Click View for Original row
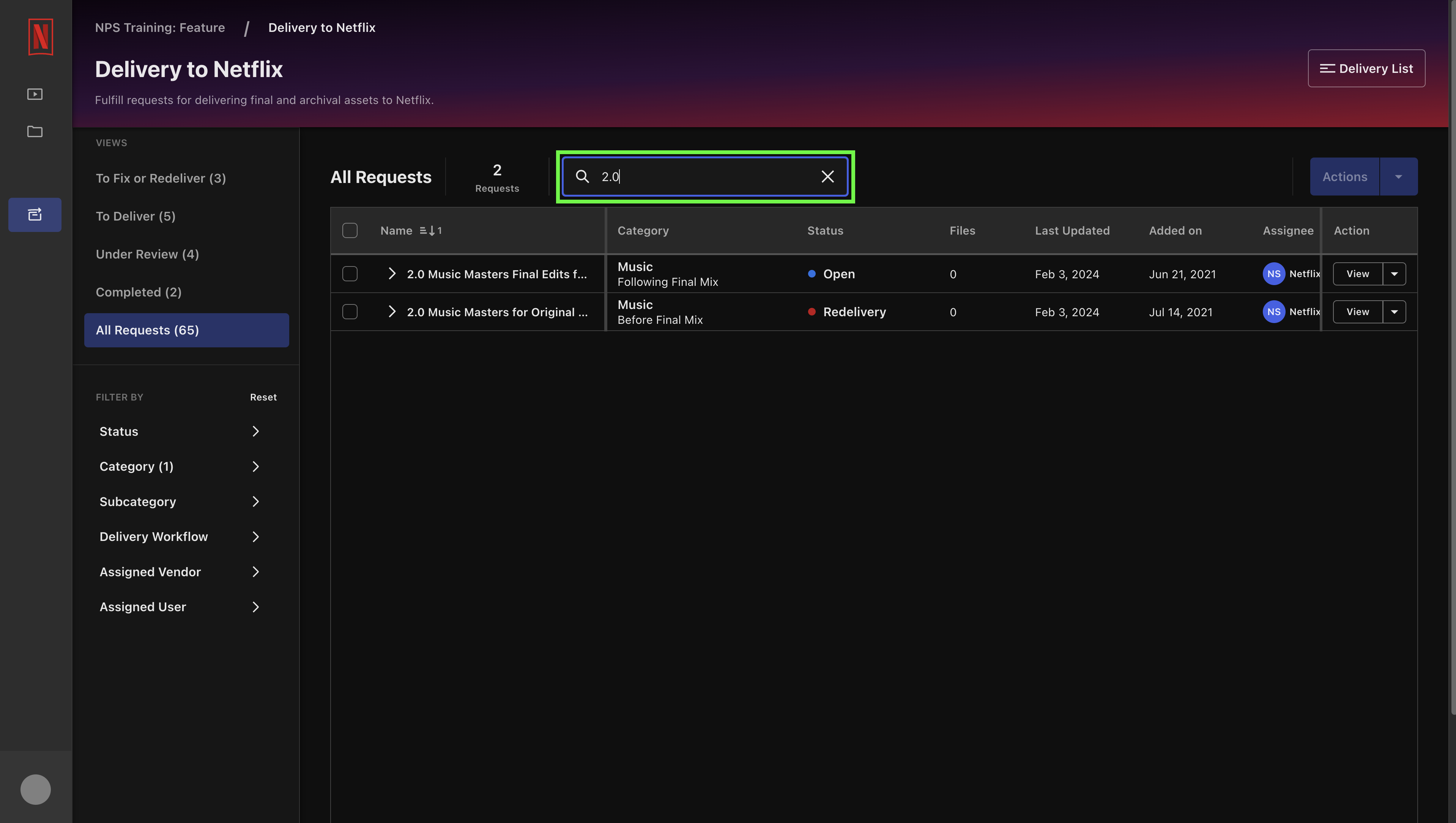Viewport: 1456px width, 823px height. click(x=1358, y=311)
